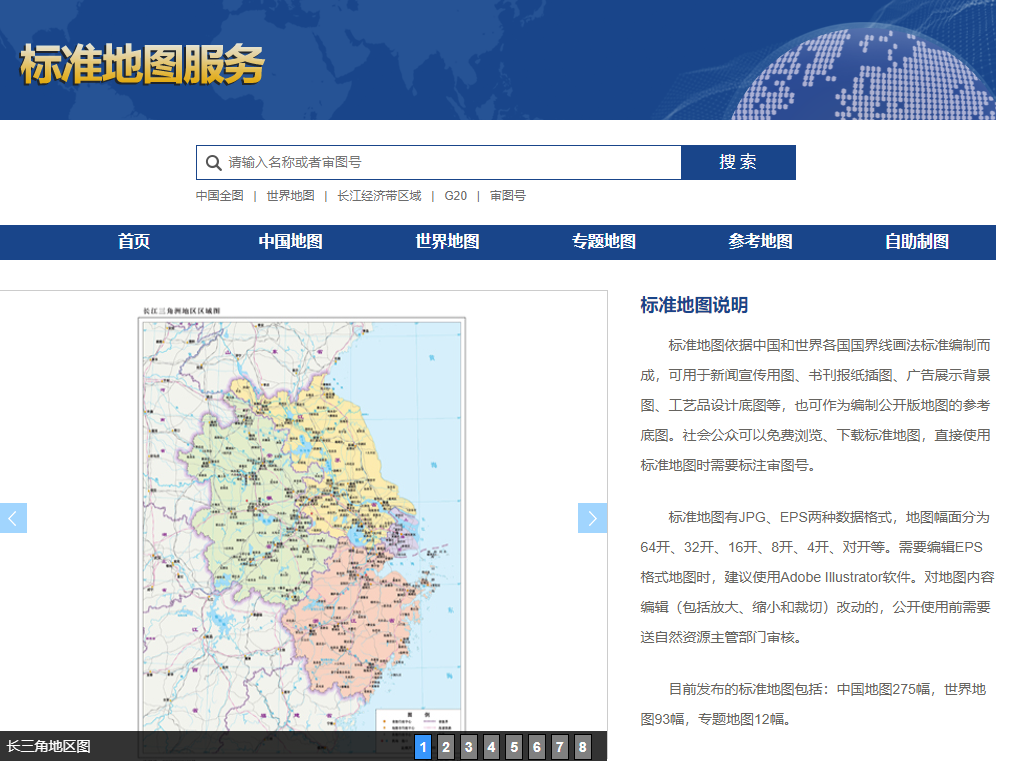
Task: Go to the 自助制图 section
Action: pos(917,242)
